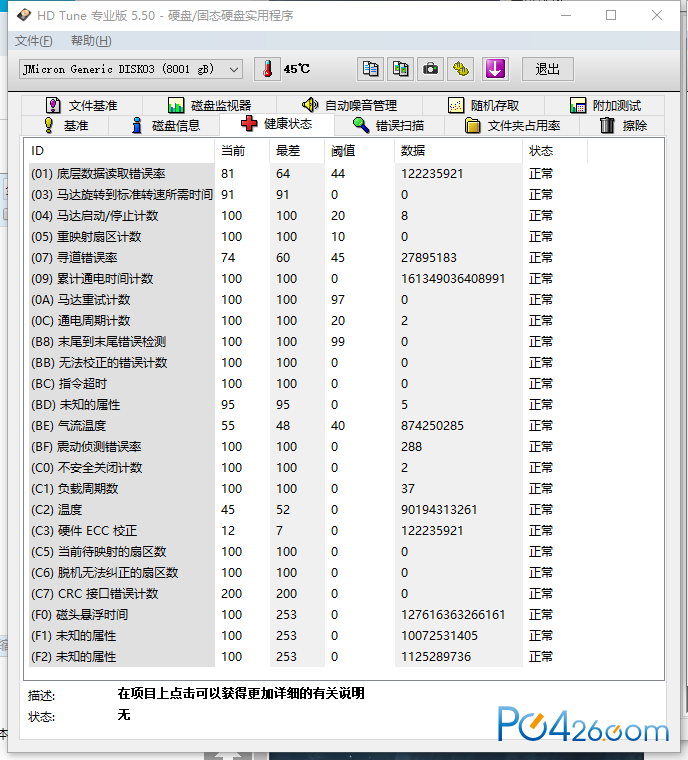Switch to the 磁盘监视器 tab
The height and width of the screenshot is (760, 688).
(209, 105)
